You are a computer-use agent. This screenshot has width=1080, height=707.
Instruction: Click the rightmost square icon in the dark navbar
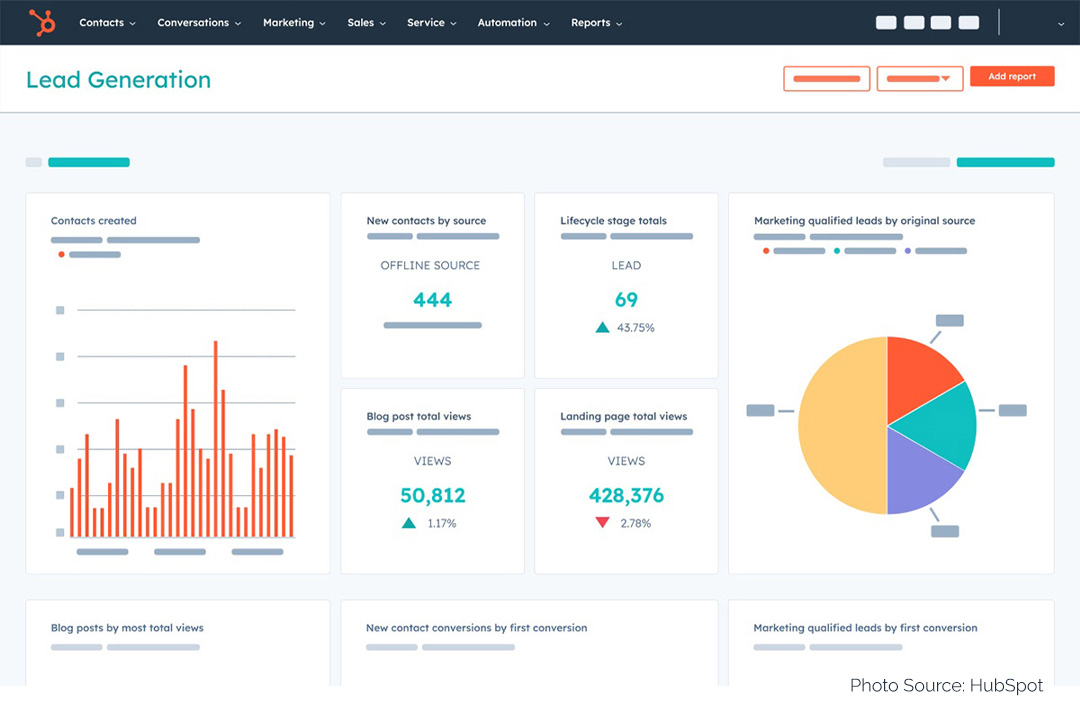pos(968,22)
